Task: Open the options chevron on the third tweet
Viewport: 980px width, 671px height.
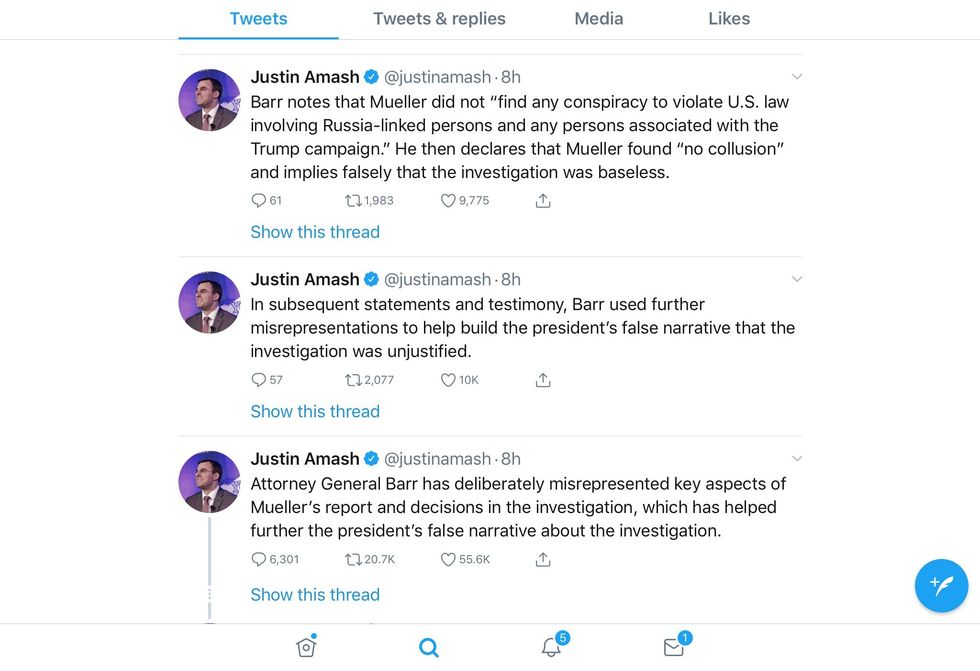Action: click(x=797, y=459)
